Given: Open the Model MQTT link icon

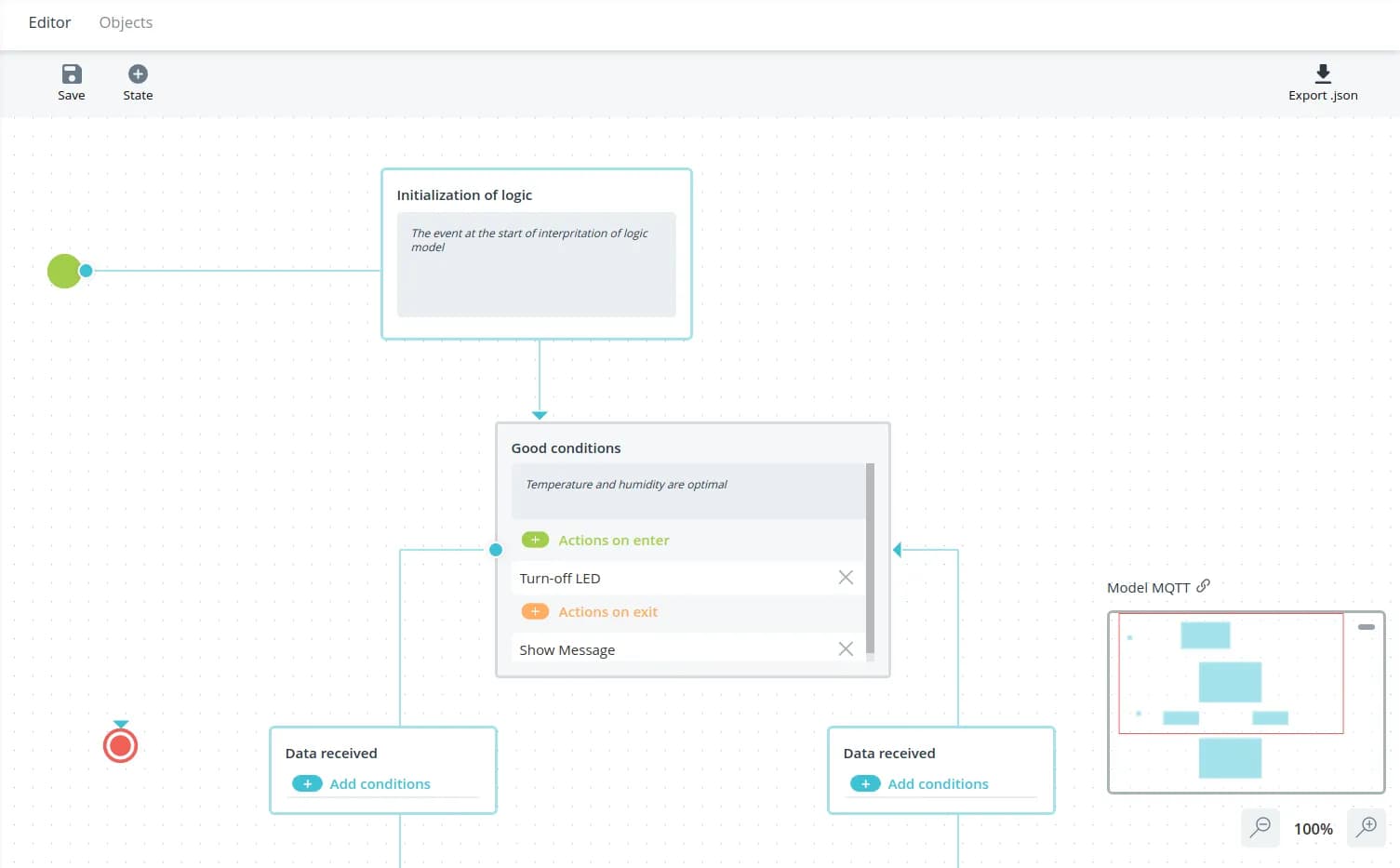Looking at the screenshot, I should (1203, 586).
